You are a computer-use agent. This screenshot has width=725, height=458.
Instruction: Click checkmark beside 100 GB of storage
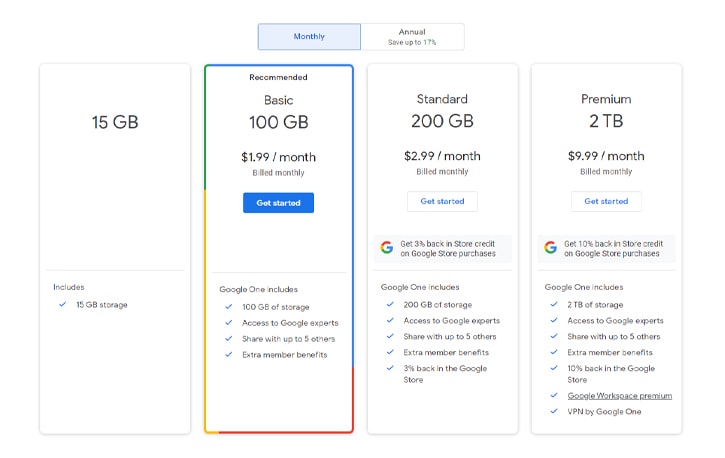pos(228,307)
